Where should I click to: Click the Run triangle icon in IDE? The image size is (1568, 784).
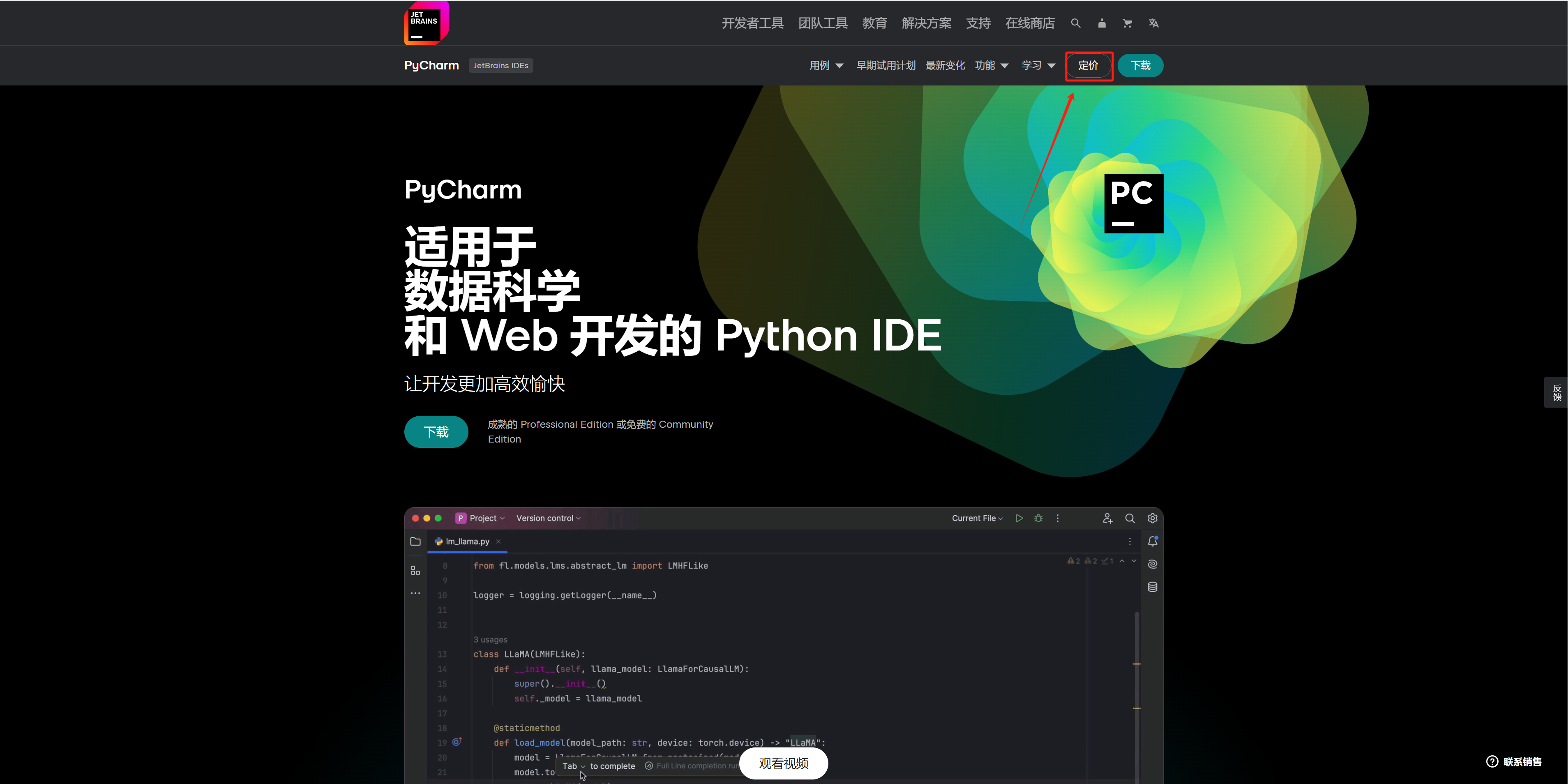1018,518
